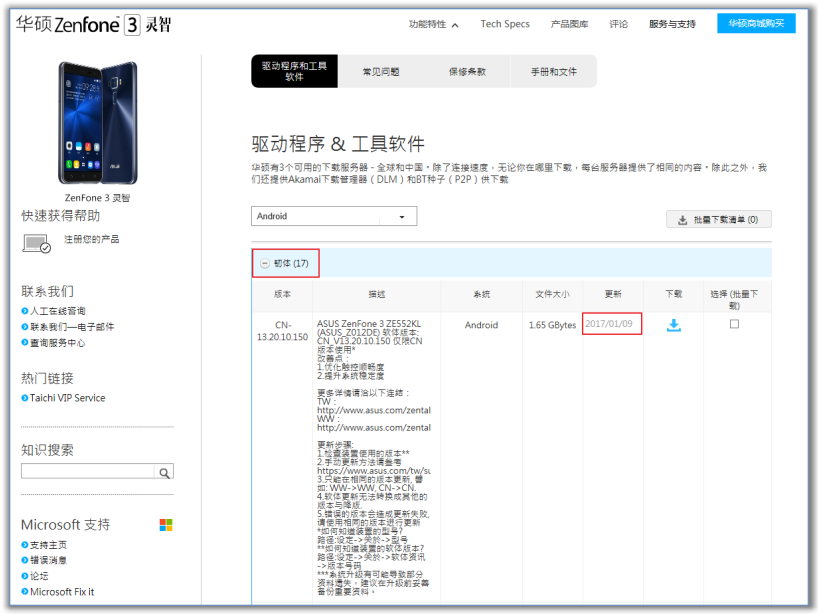Click the knowledge search magnifier icon
Viewport: 818px width, 614px height.
tap(164, 473)
